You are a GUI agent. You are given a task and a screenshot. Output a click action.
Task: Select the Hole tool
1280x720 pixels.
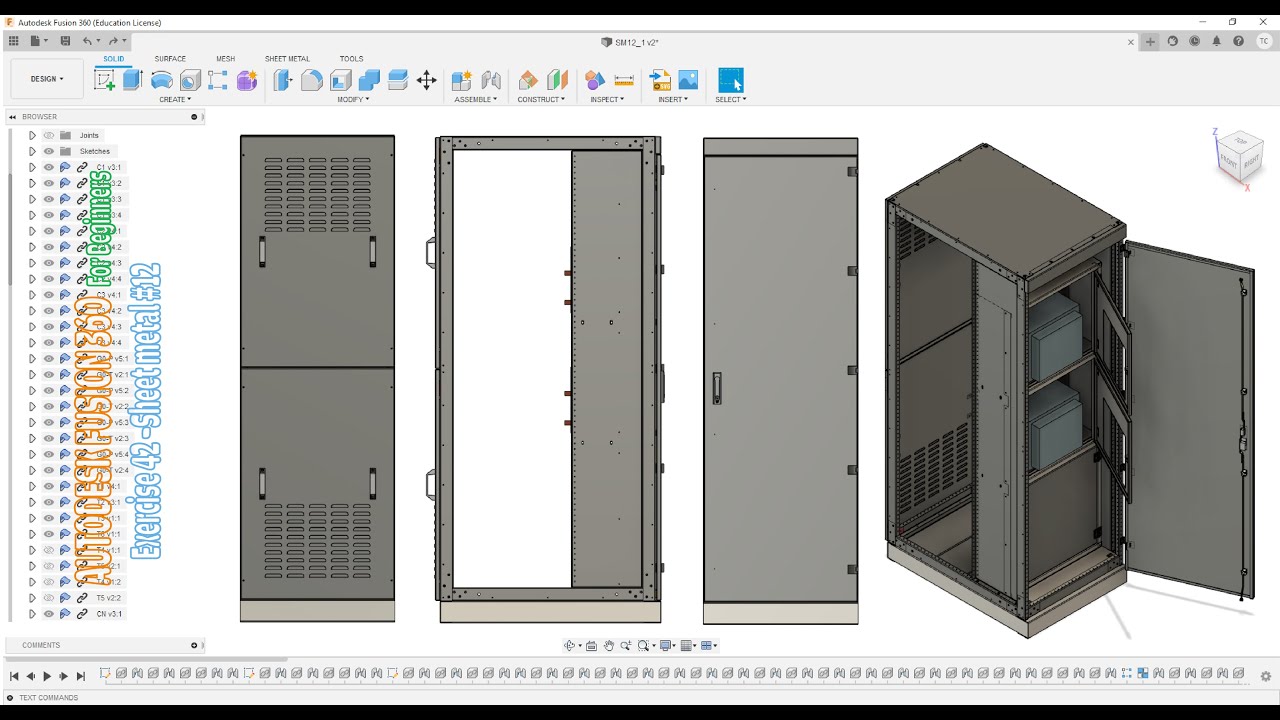coord(190,80)
